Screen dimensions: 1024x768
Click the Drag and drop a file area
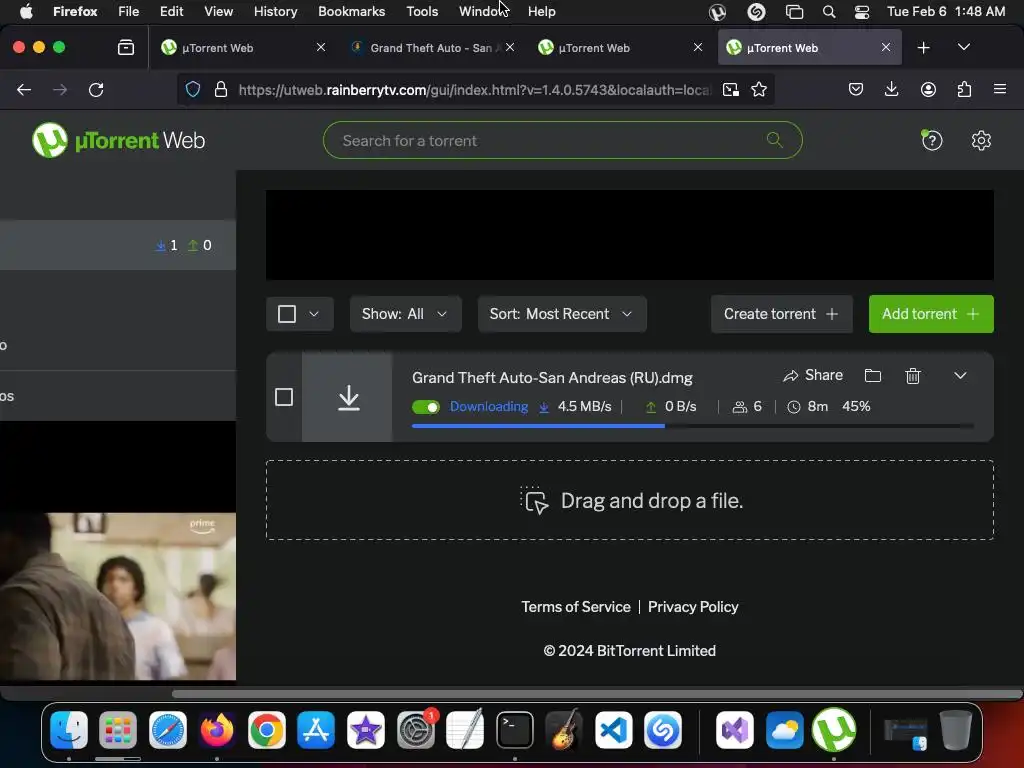630,500
